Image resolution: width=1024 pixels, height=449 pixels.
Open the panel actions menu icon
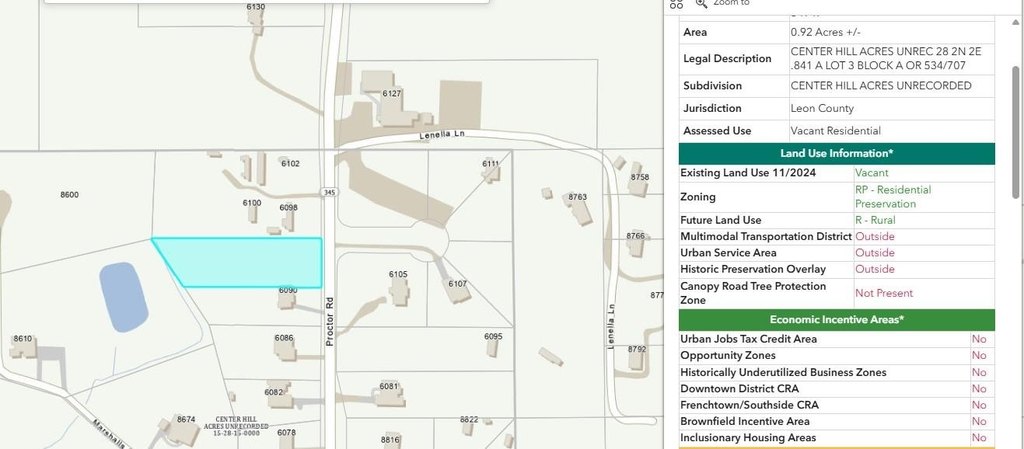coord(676,4)
